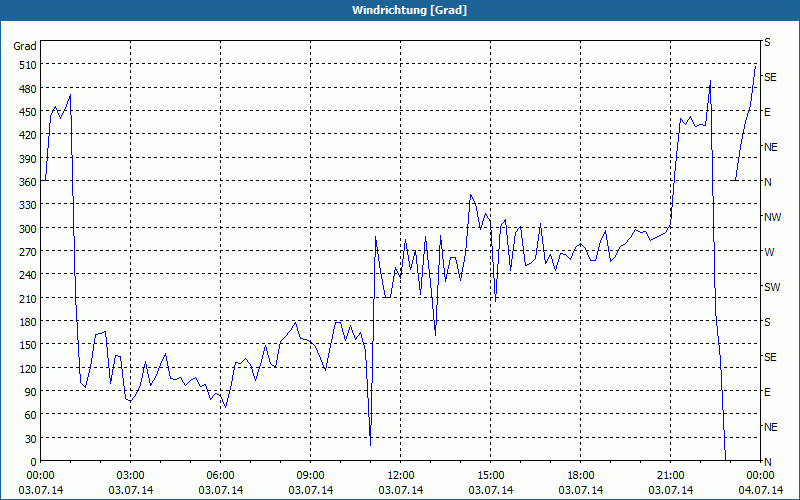Click the W compass label on the right
The width and height of the screenshot is (800, 500).
[x=769, y=252]
